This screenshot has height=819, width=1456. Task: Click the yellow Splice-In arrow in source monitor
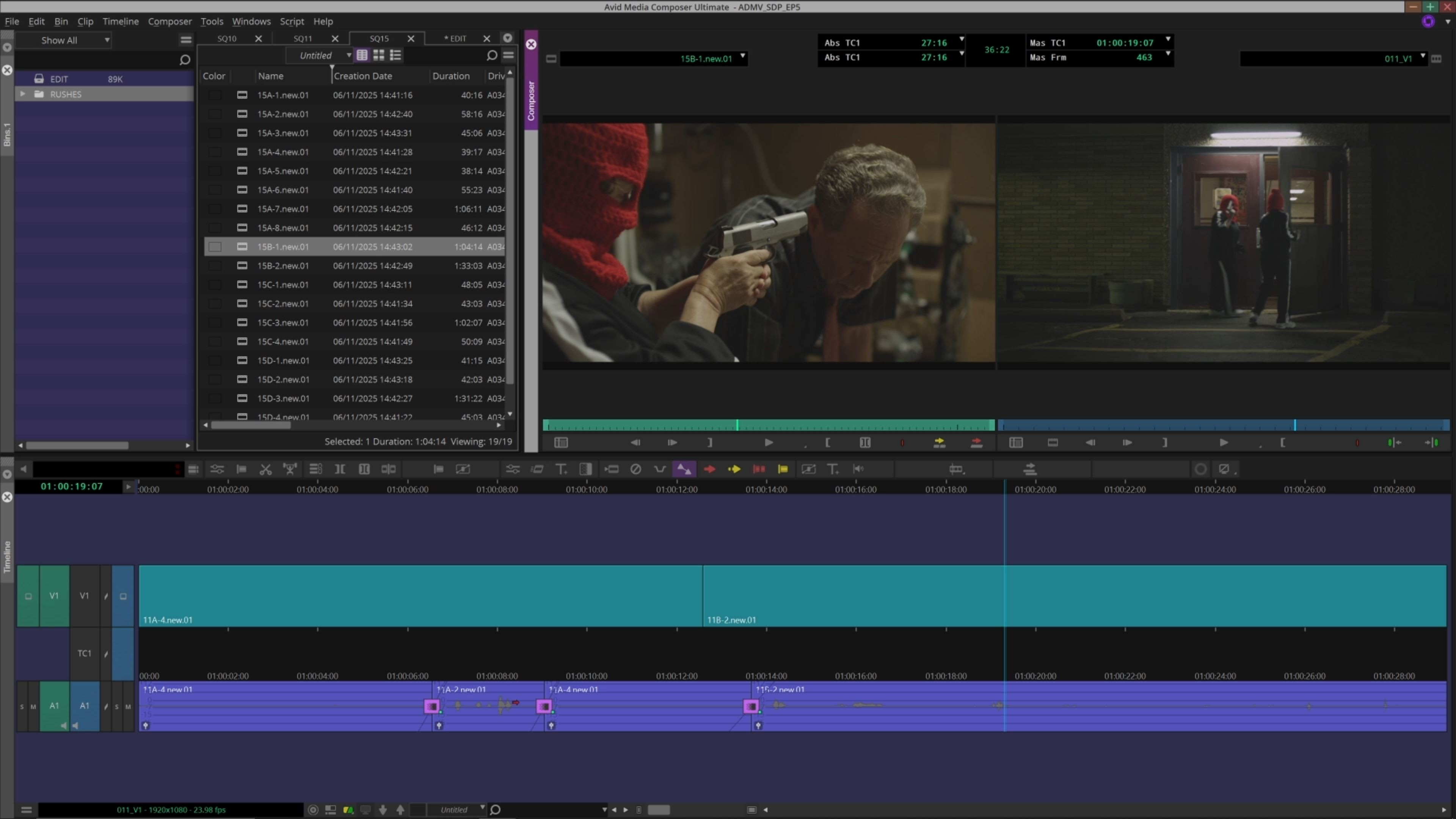(x=939, y=442)
